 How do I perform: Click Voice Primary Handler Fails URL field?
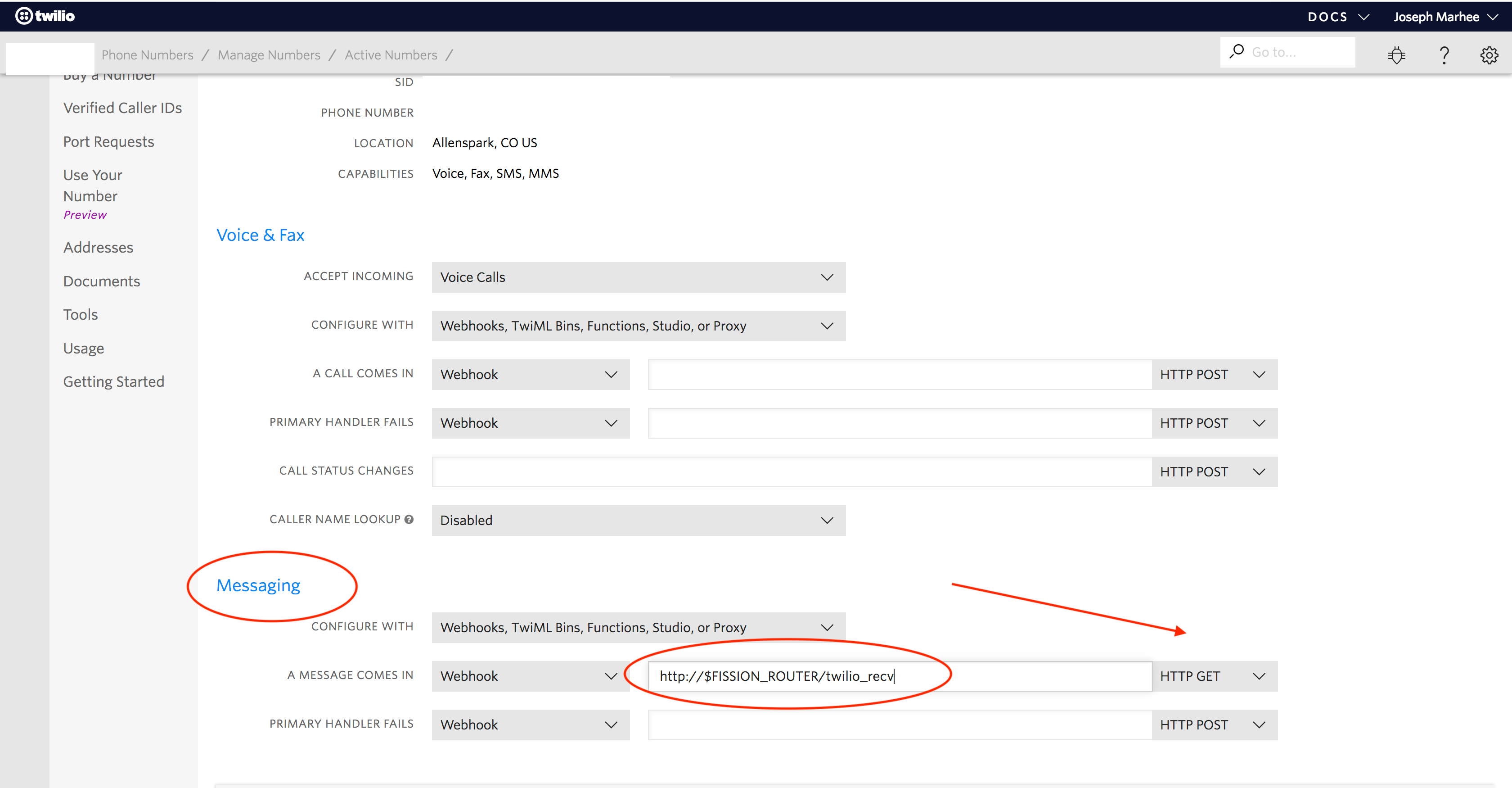pyautogui.click(x=900, y=423)
